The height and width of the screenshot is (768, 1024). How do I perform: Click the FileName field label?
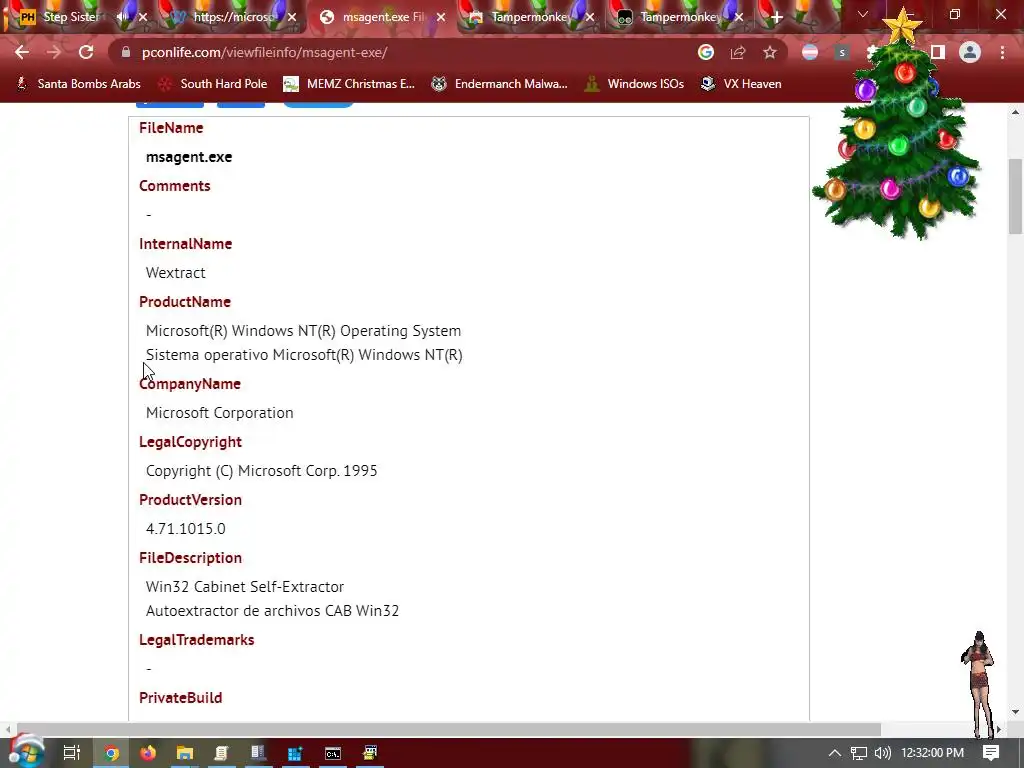[x=171, y=128]
